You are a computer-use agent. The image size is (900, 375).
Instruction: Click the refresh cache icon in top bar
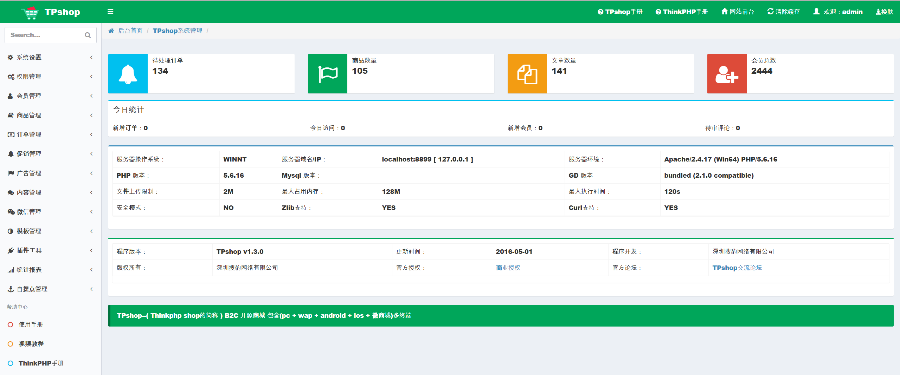(770, 11)
